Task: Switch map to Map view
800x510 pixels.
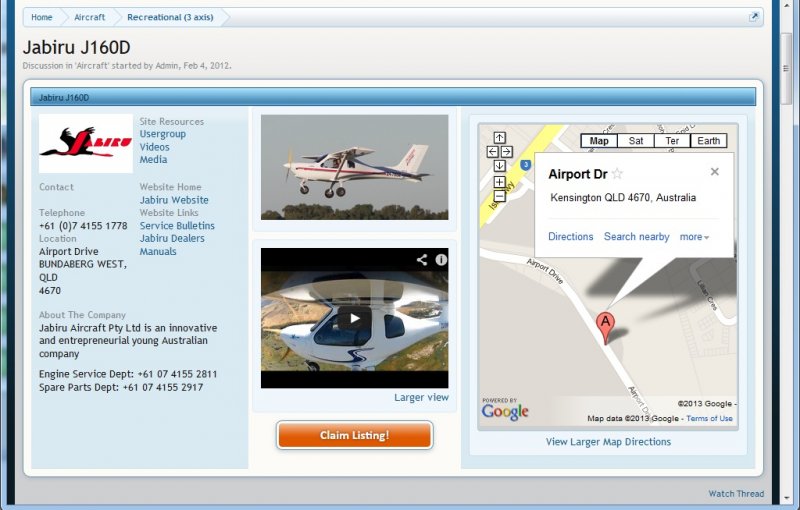Action: click(x=599, y=141)
